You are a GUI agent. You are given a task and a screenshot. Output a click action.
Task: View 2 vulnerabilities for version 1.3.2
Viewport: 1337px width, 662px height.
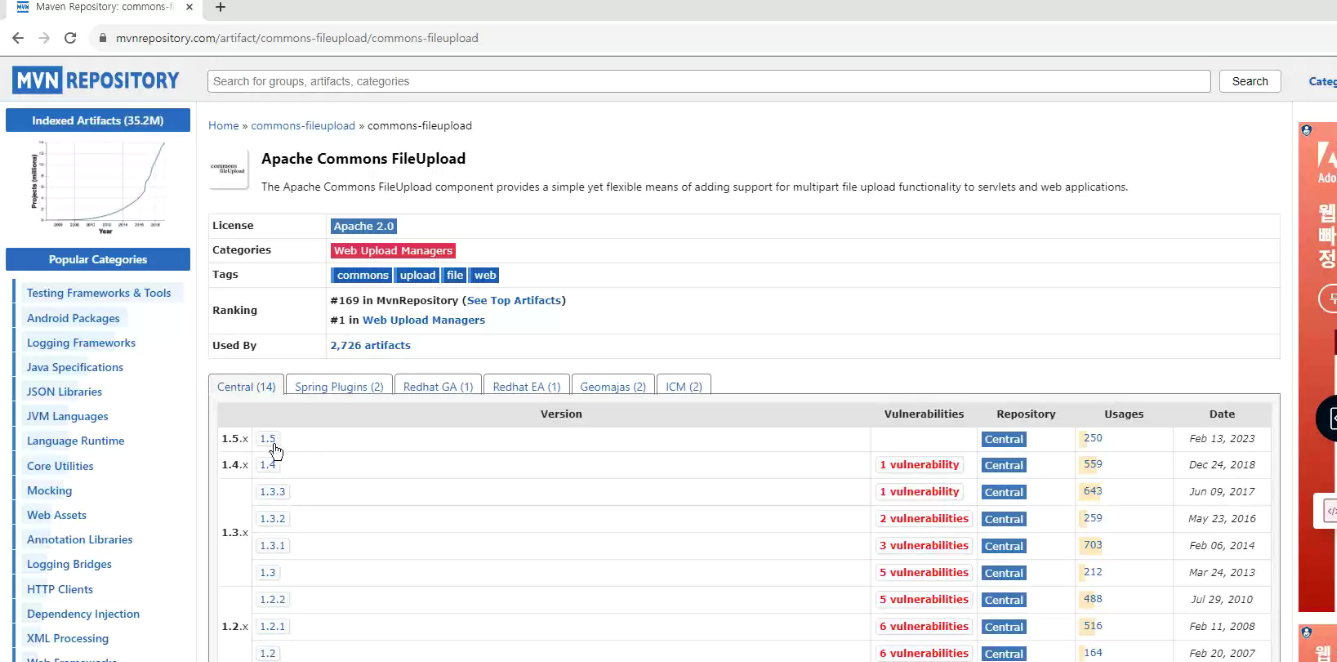pos(924,519)
